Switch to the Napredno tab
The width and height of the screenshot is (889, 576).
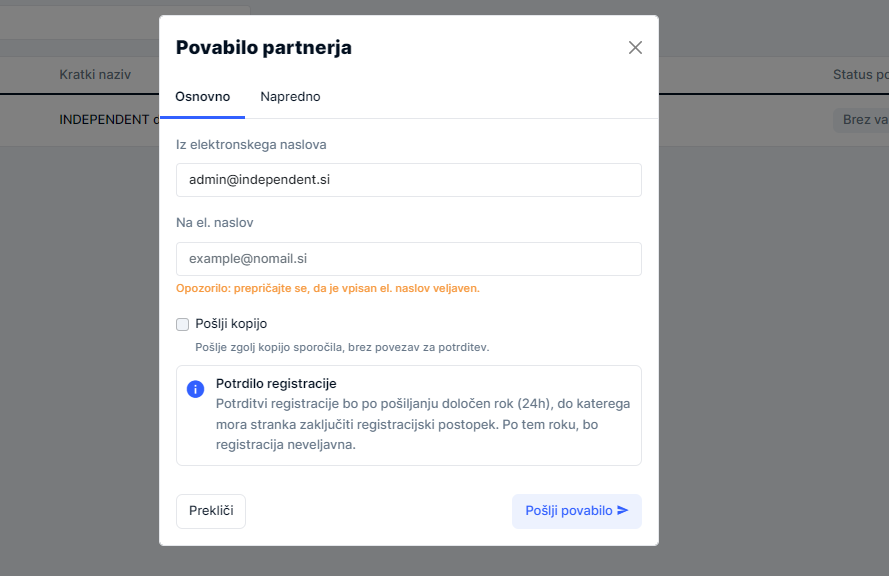(x=290, y=97)
